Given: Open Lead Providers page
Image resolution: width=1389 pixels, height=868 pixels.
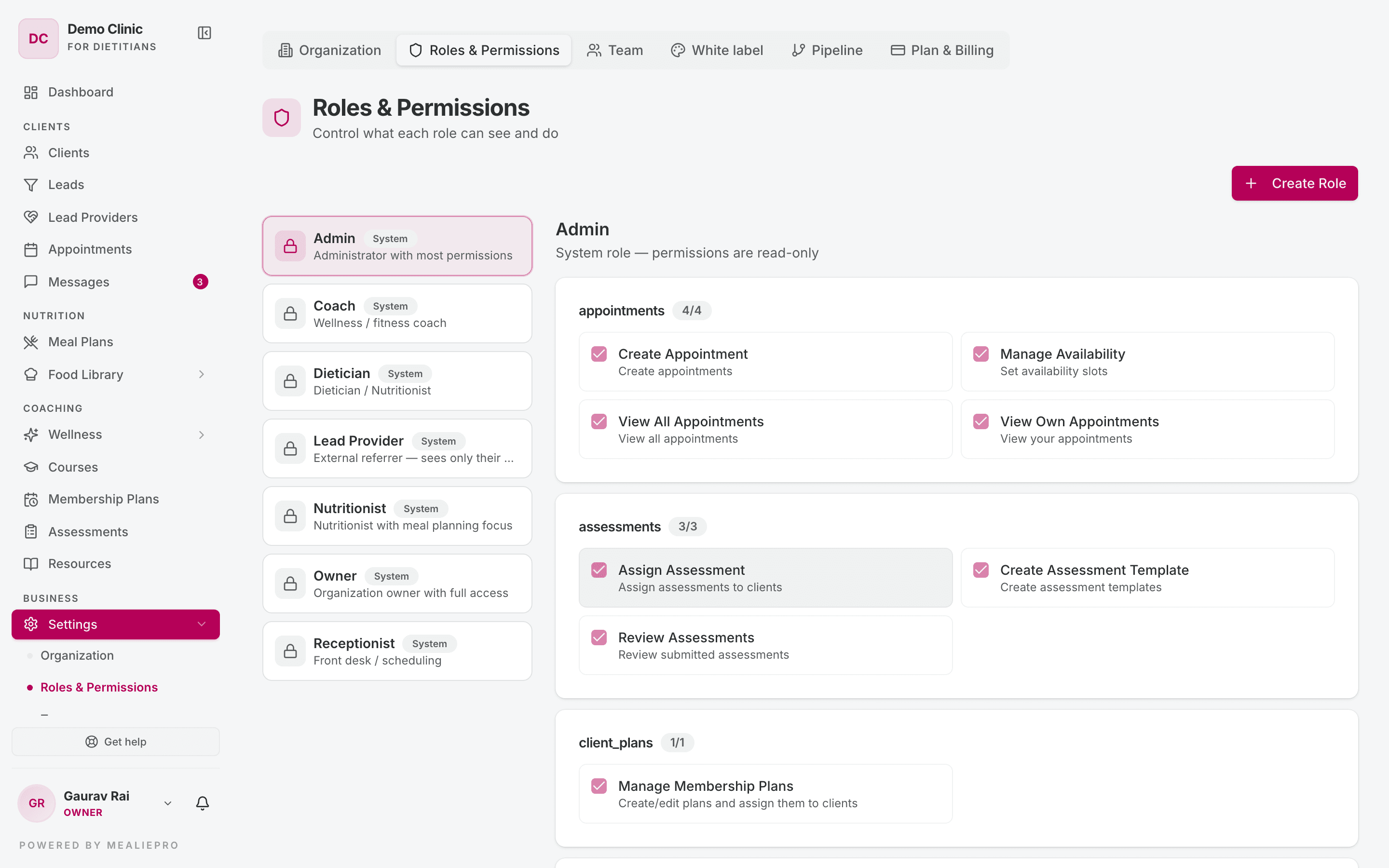Looking at the screenshot, I should tap(115, 217).
